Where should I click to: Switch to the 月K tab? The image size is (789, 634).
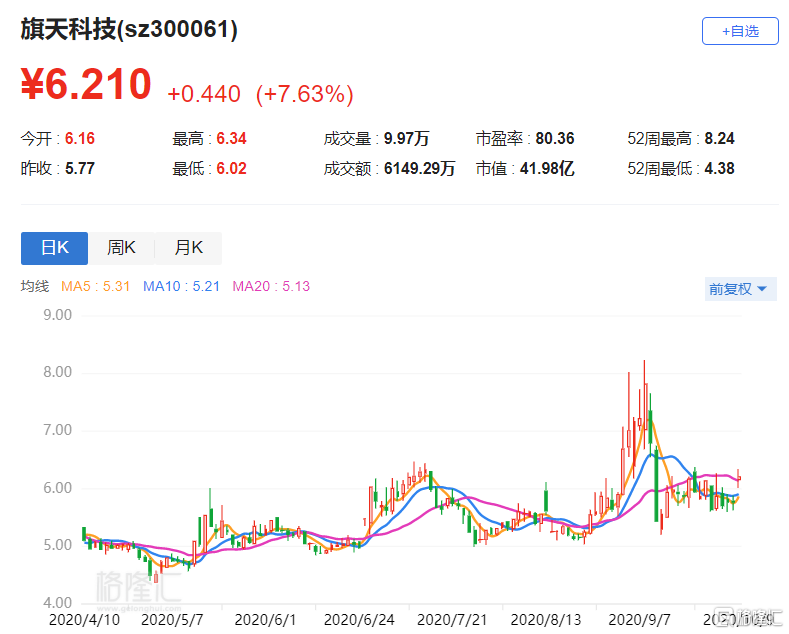(188, 248)
